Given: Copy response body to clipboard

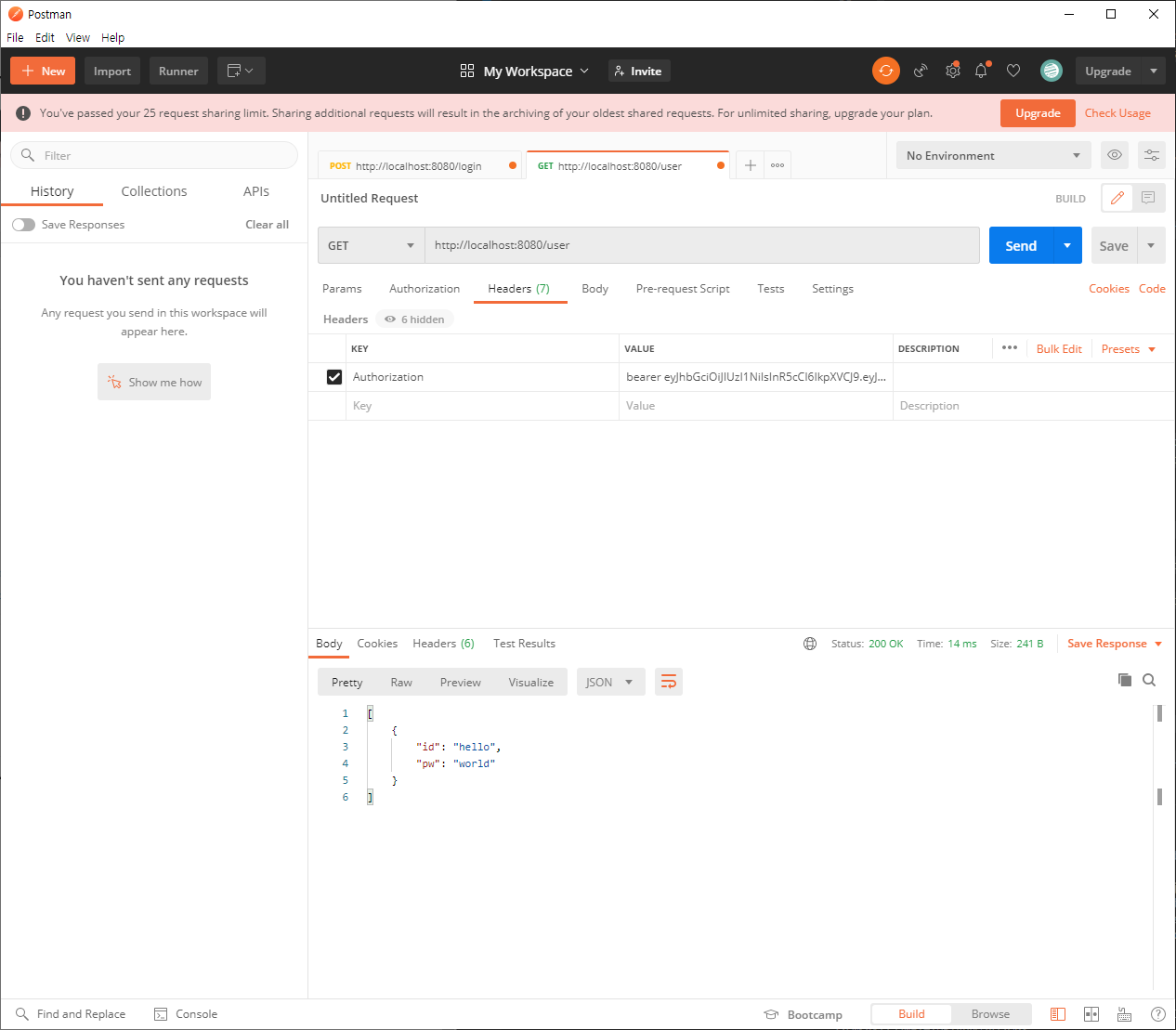Looking at the screenshot, I should 1125,680.
